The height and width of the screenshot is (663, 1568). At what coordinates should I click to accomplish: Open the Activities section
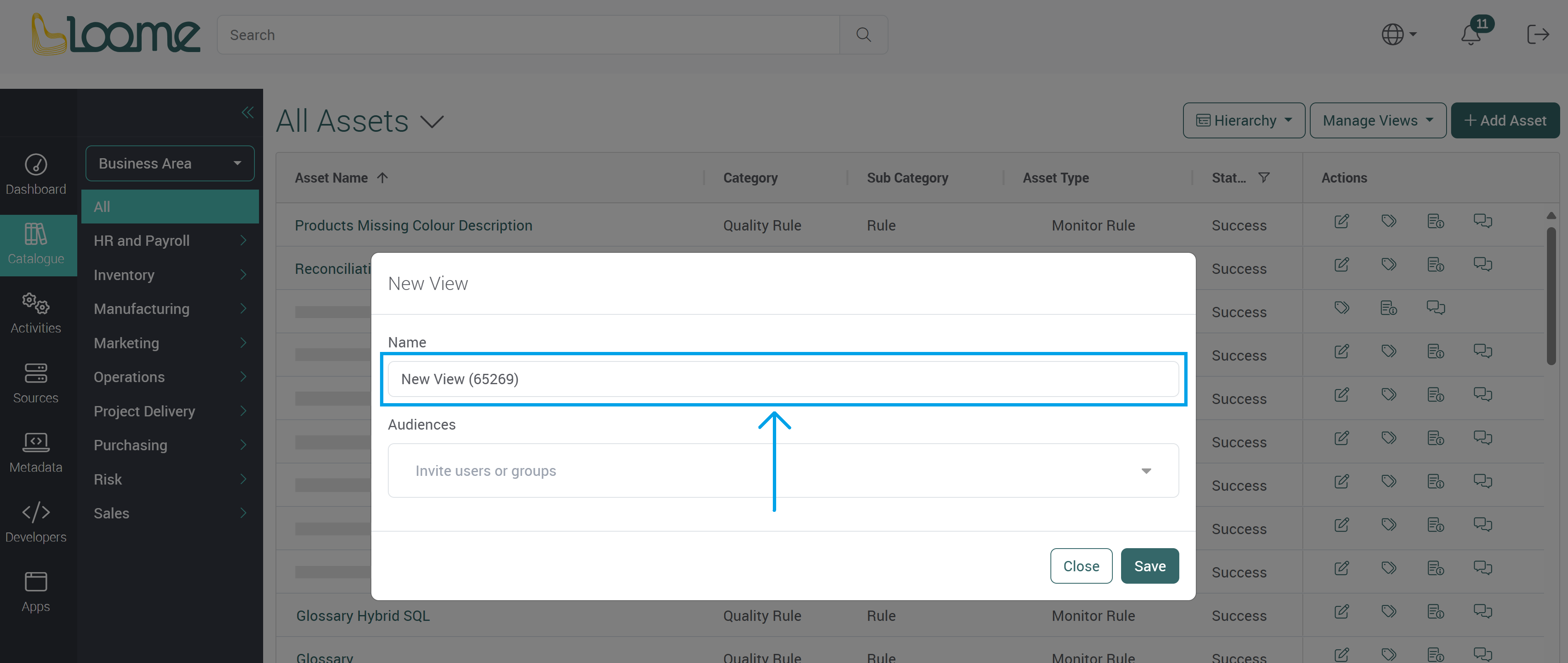(36, 314)
